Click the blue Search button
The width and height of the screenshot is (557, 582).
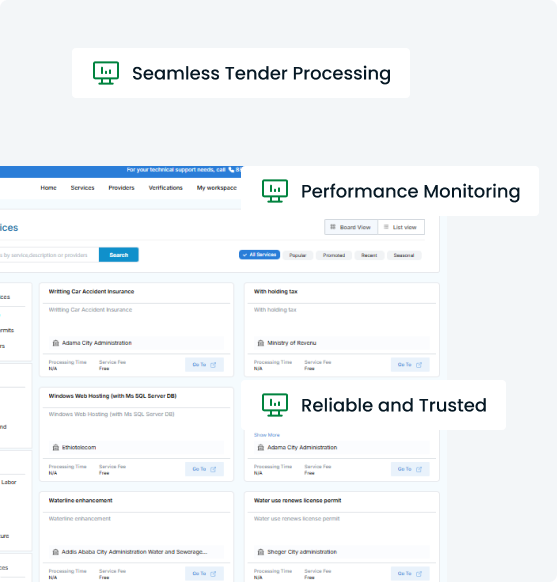tap(119, 255)
